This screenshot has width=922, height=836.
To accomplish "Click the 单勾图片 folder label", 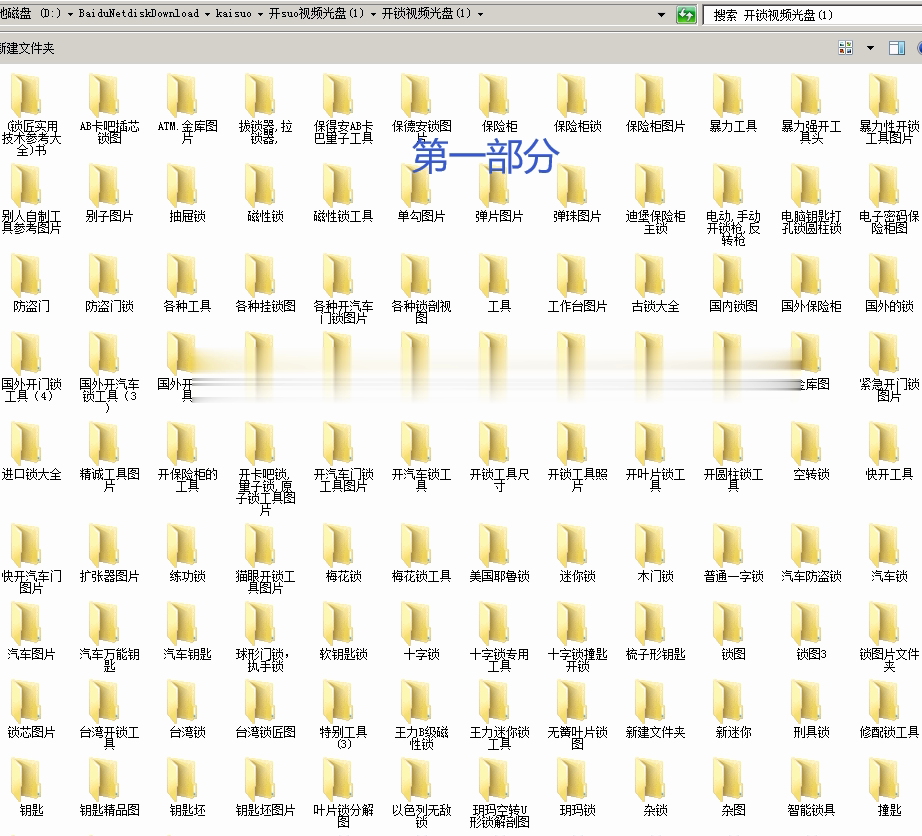I will (x=422, y=217).
